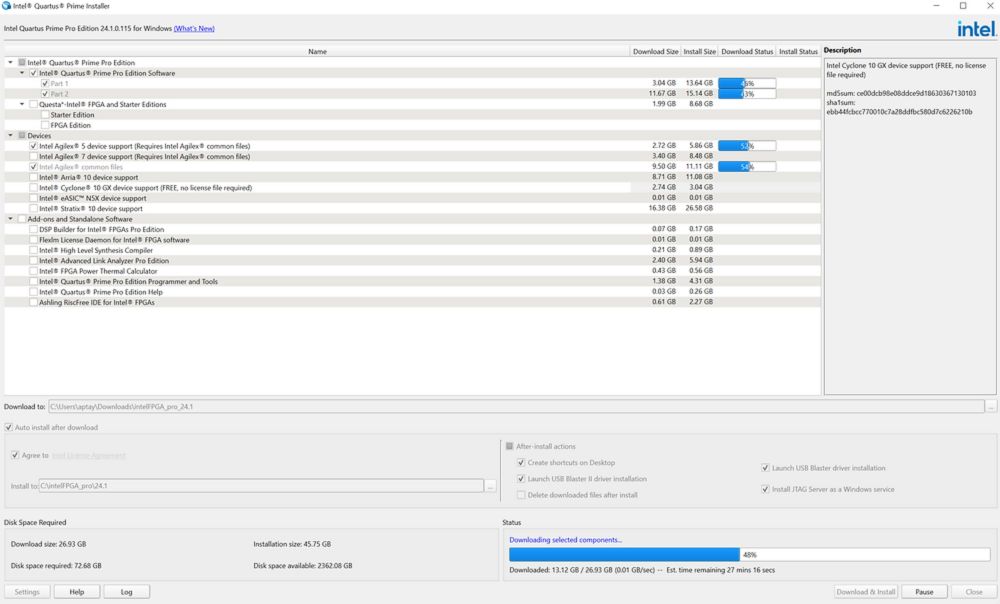Screen dimensions: 1000x604
Task: Click the Part 2 download progress bar
Action: tap(747, 94)
